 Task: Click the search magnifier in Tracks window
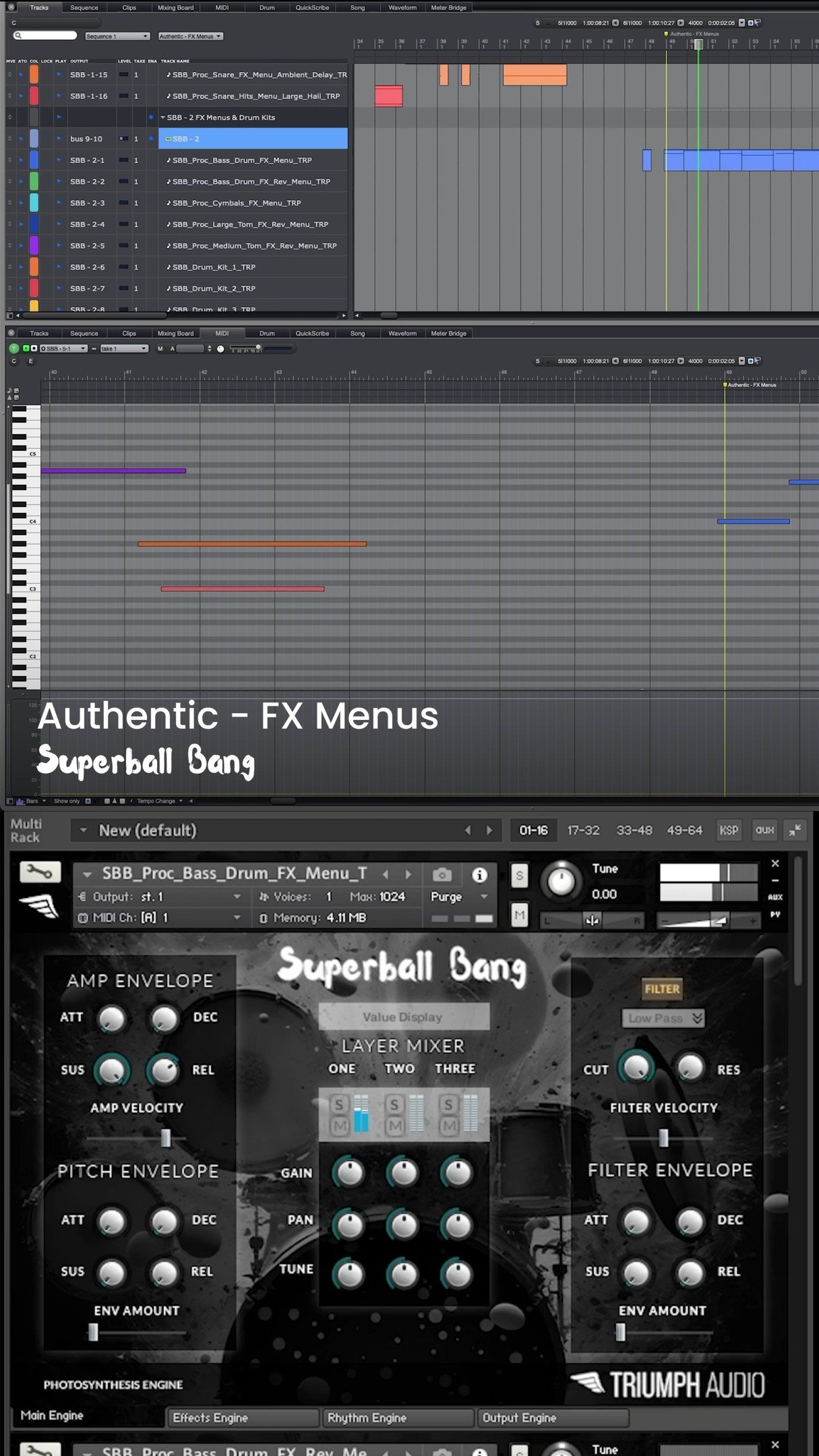[18, 36]
